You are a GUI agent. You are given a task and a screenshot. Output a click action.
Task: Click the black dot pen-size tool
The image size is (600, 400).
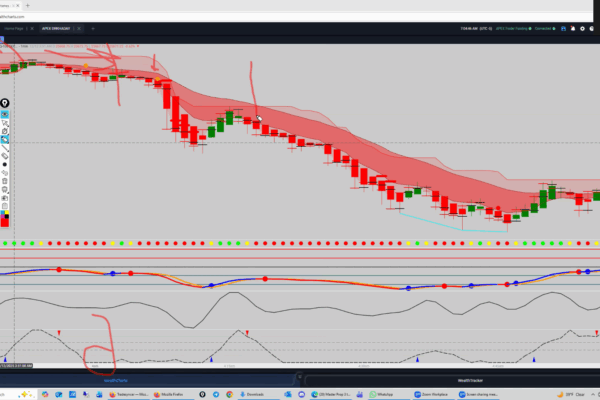tap(5, 165)
